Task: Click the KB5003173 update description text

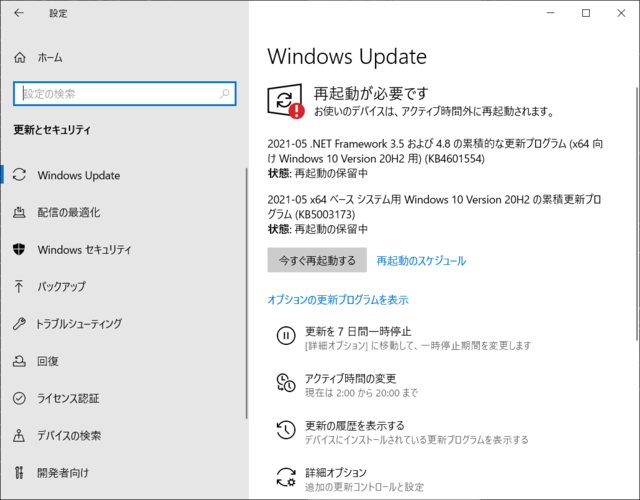Action: 434,207
